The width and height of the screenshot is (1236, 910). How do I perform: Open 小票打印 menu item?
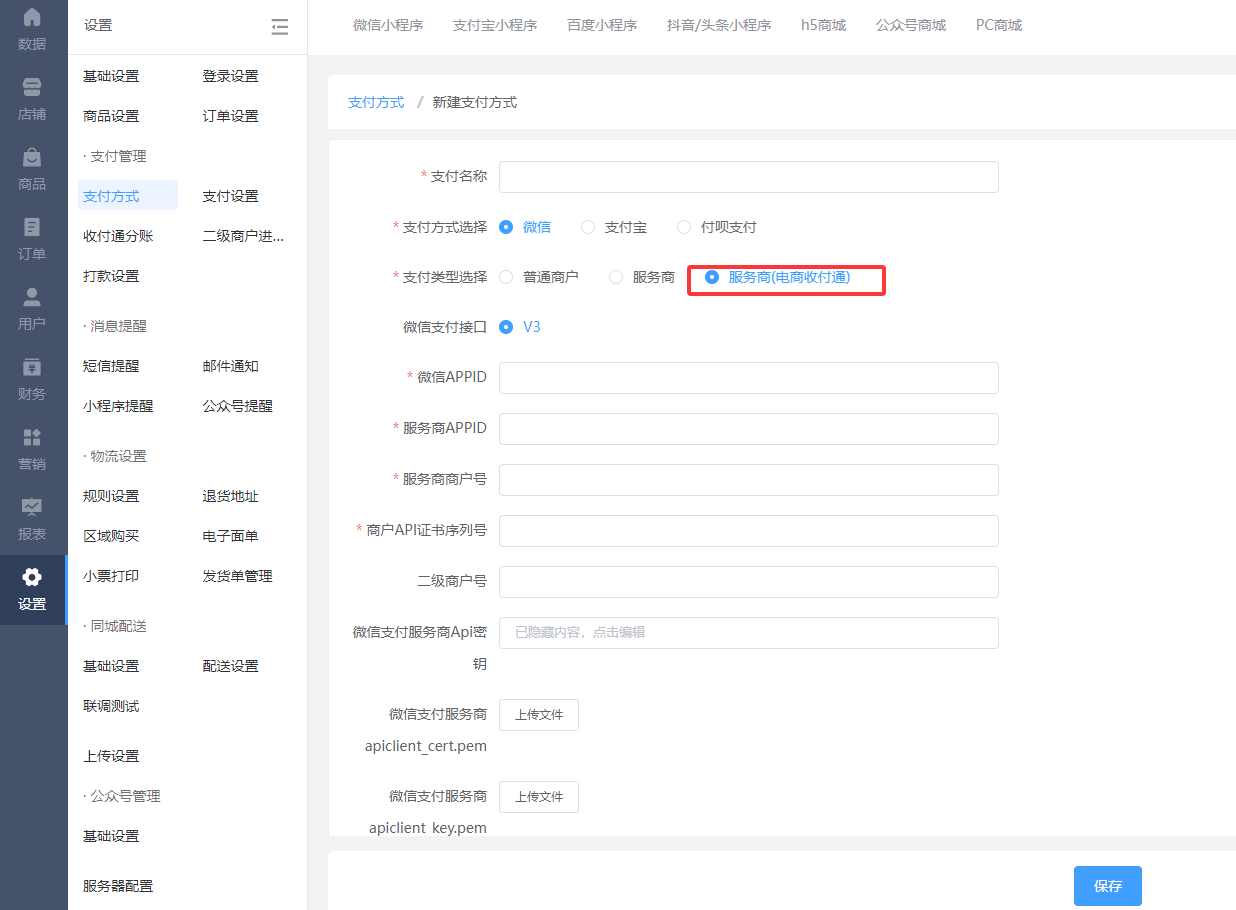click(111, 576)
